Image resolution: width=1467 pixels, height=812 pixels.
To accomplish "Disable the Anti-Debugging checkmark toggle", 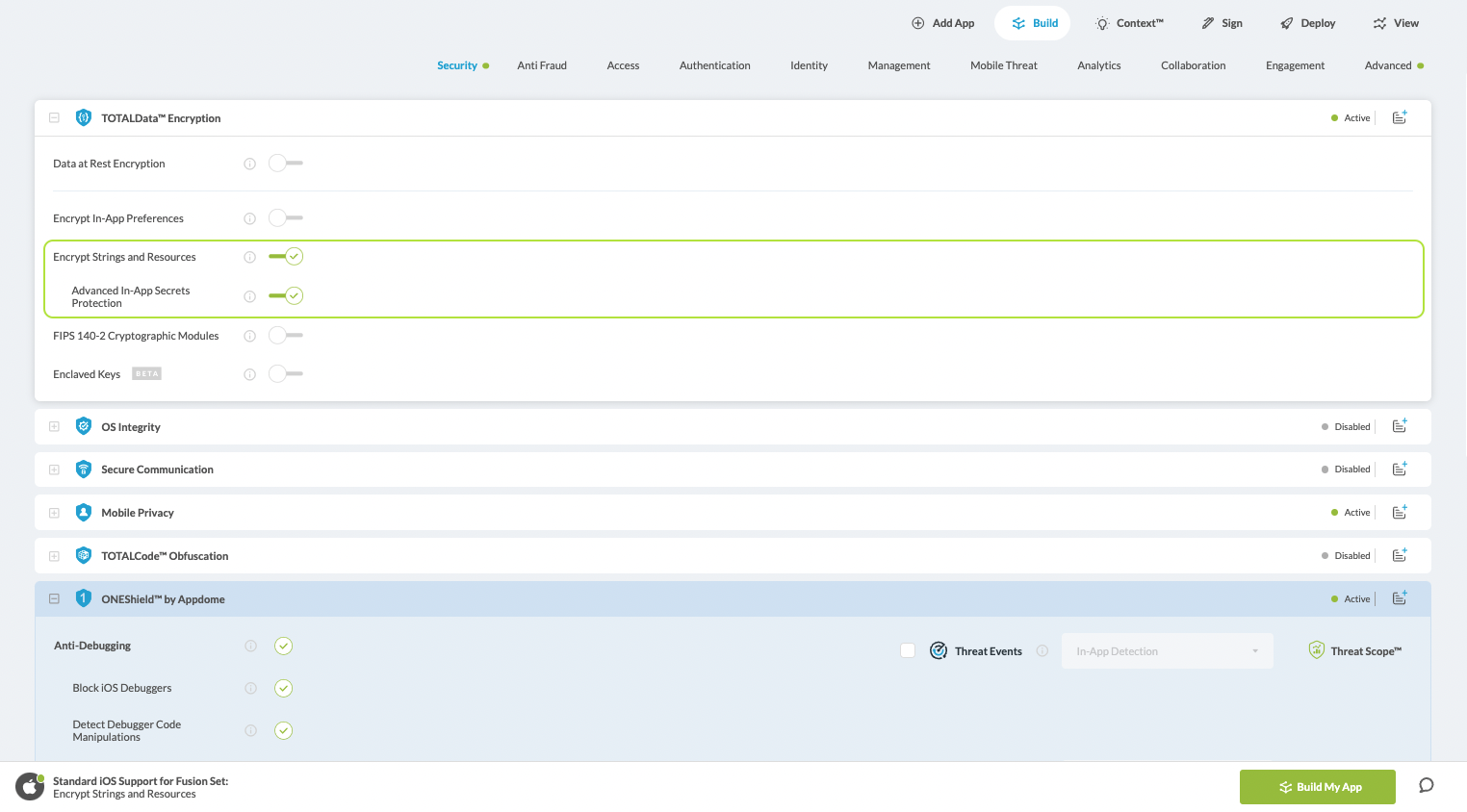I will (x=283, y=646).
